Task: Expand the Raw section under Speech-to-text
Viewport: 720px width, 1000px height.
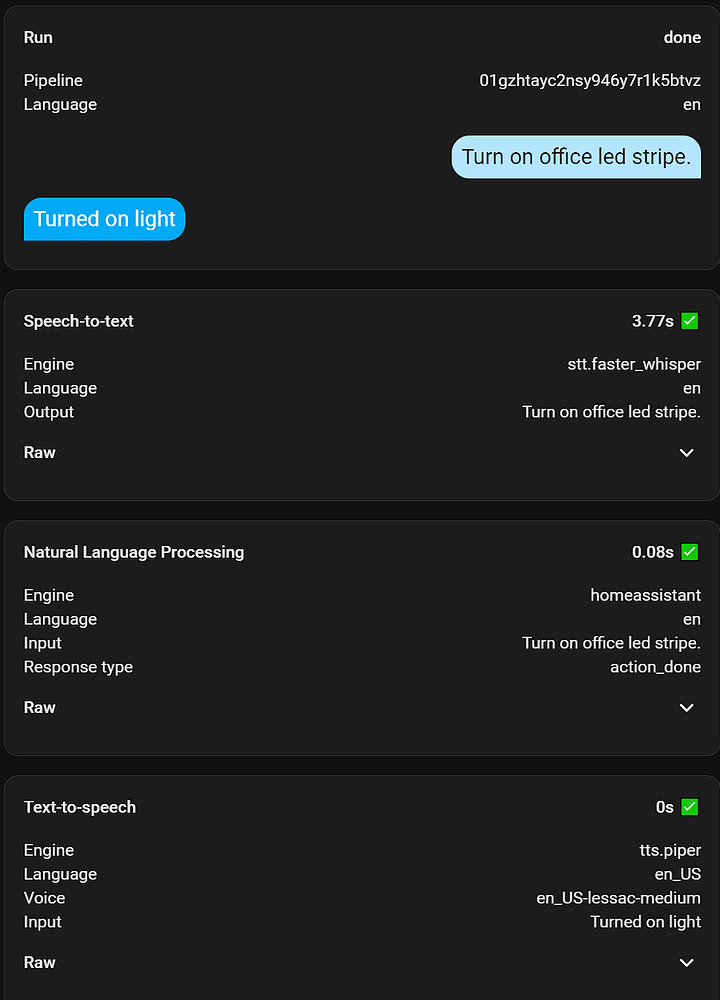Action: click(x=686, y=452)
